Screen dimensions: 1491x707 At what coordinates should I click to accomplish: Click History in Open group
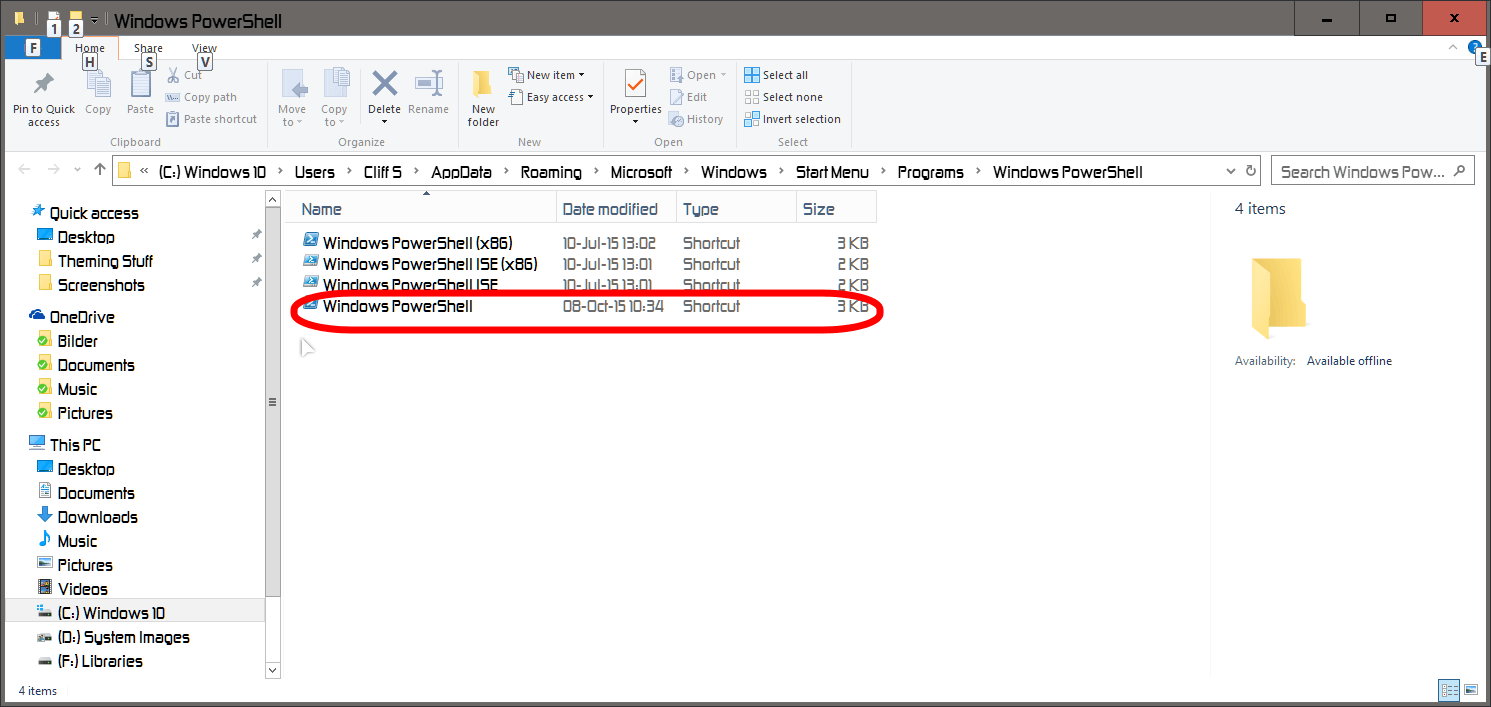696,119
